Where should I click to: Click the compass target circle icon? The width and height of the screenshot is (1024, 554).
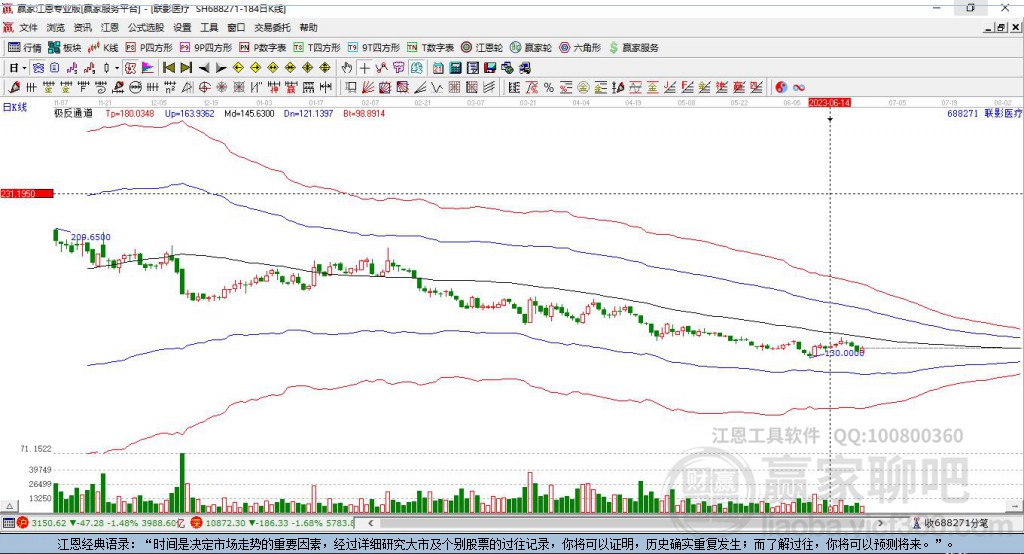click(x=204, y=87)
